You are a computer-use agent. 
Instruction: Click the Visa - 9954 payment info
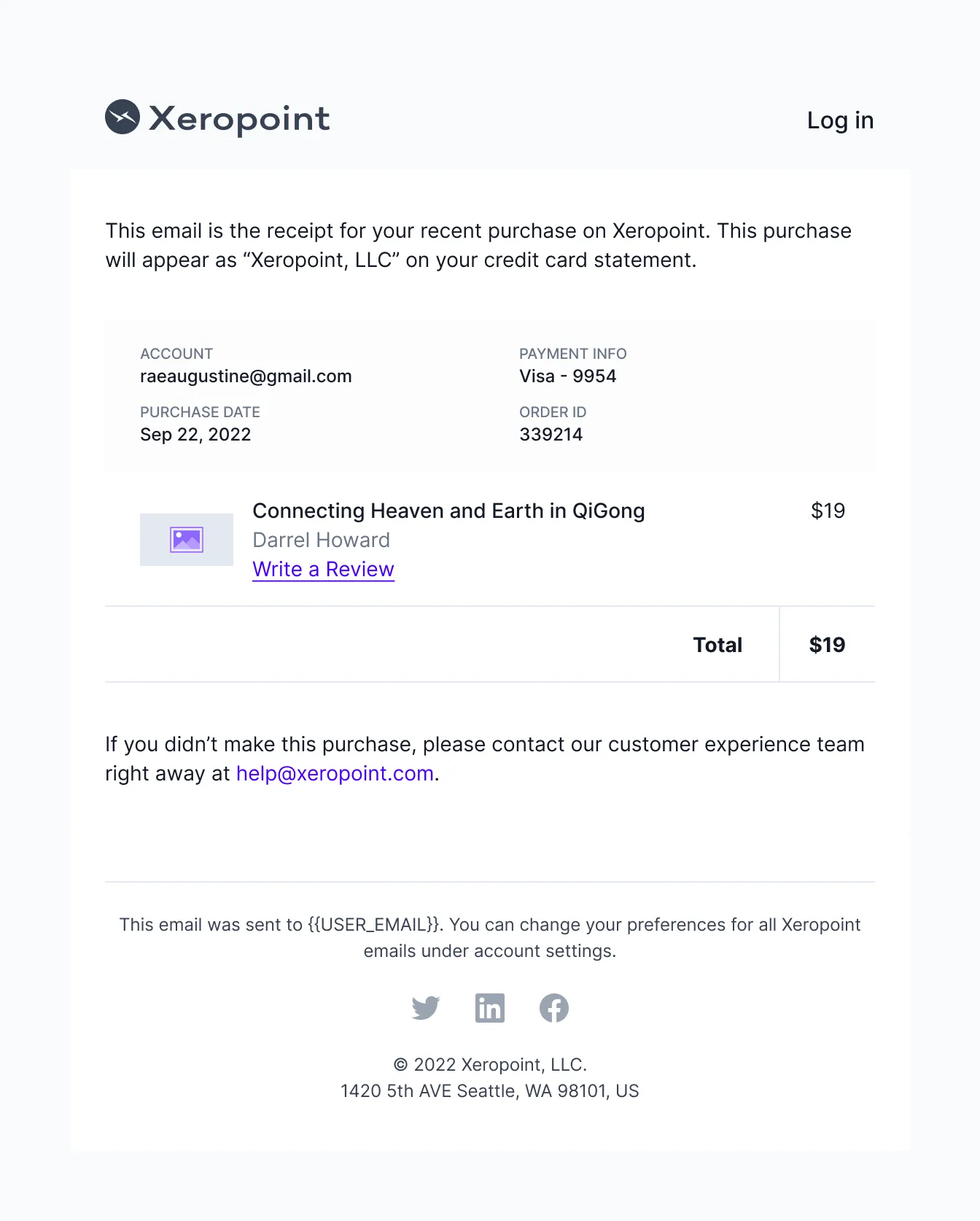568,376
